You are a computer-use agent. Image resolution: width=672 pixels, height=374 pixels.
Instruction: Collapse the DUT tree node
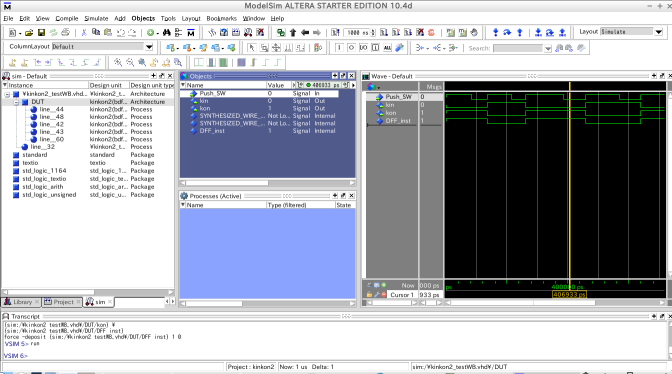click(x=16, y=102)
